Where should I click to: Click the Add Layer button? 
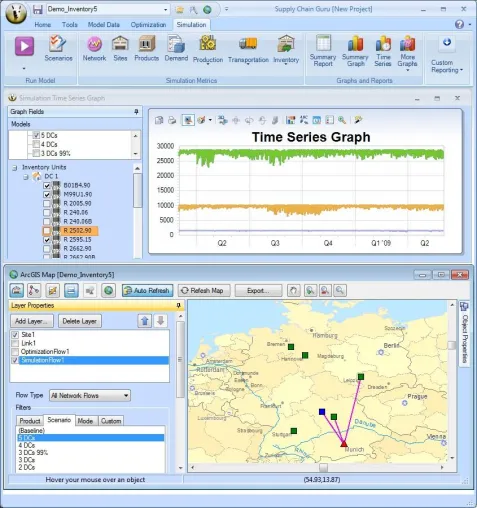coord(32,321)
